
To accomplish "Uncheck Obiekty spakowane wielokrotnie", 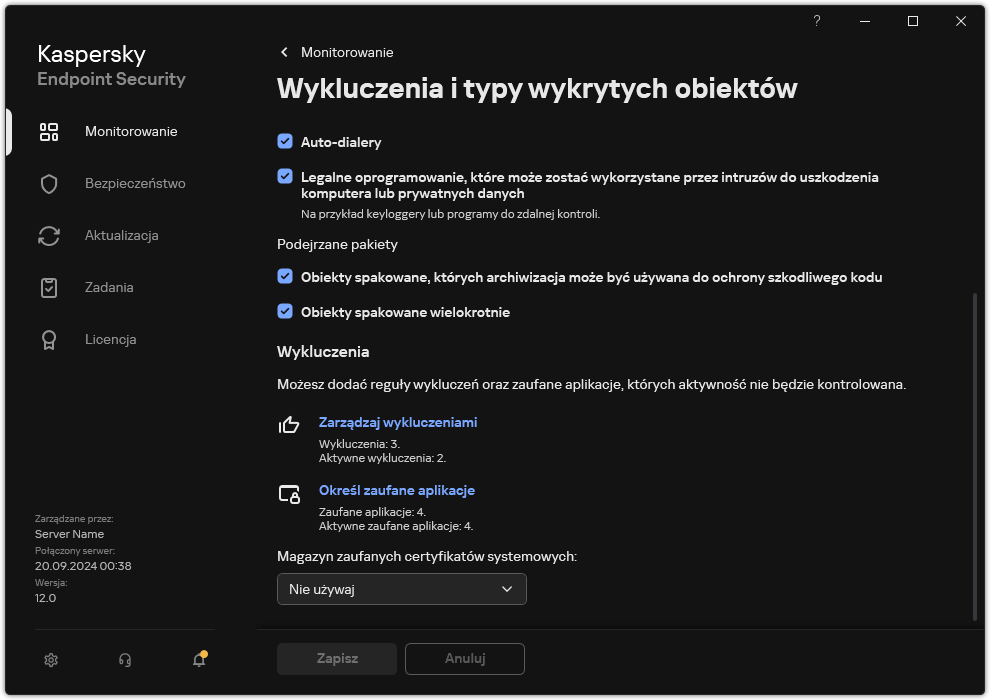I will (284, 311).
